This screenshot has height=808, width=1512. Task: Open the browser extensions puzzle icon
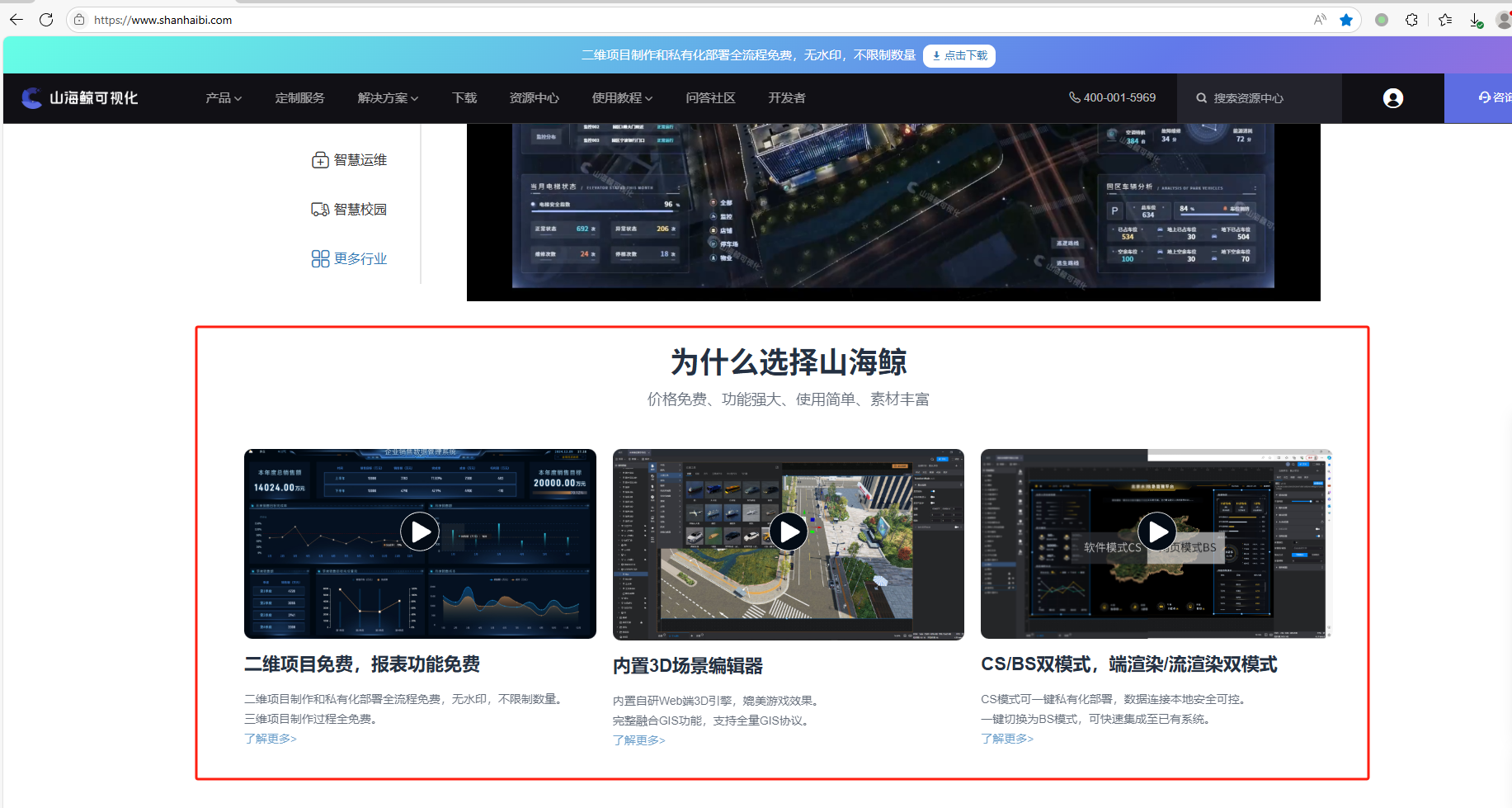point(1412,20)
